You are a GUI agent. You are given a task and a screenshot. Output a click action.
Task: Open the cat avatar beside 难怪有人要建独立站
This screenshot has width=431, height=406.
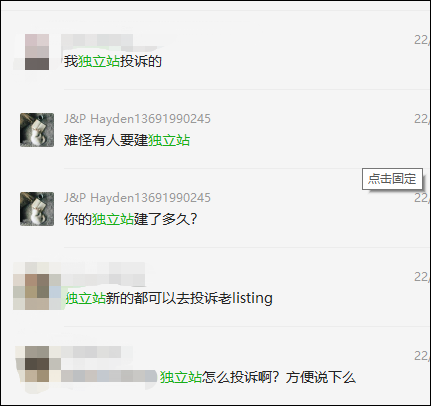(37, 130)
